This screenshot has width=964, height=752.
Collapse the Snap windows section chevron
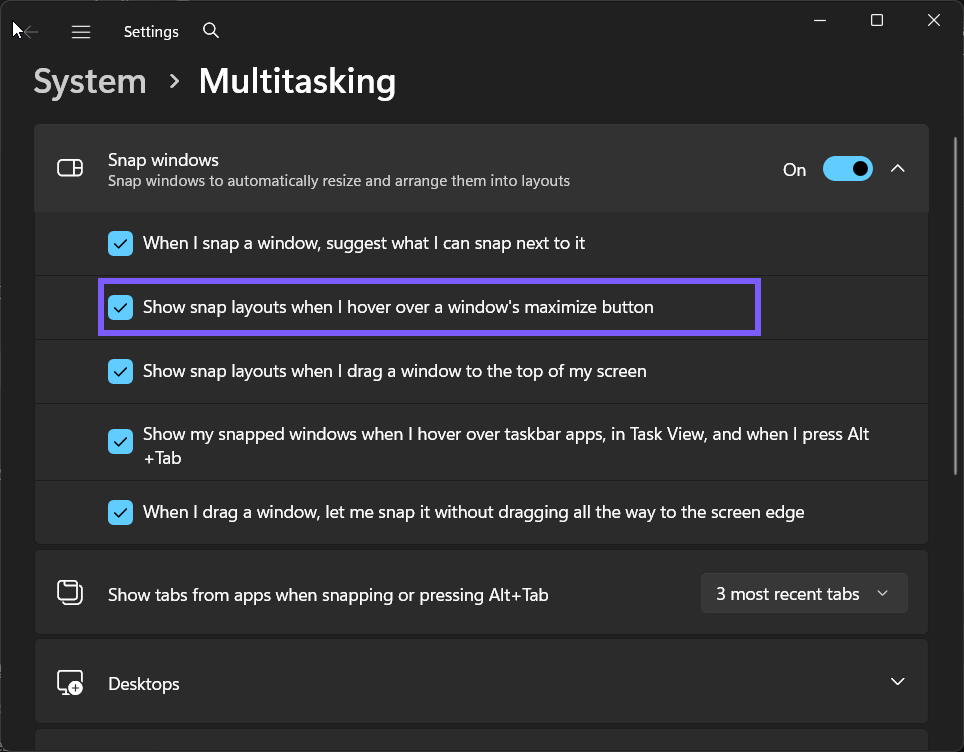click(898, 168)
